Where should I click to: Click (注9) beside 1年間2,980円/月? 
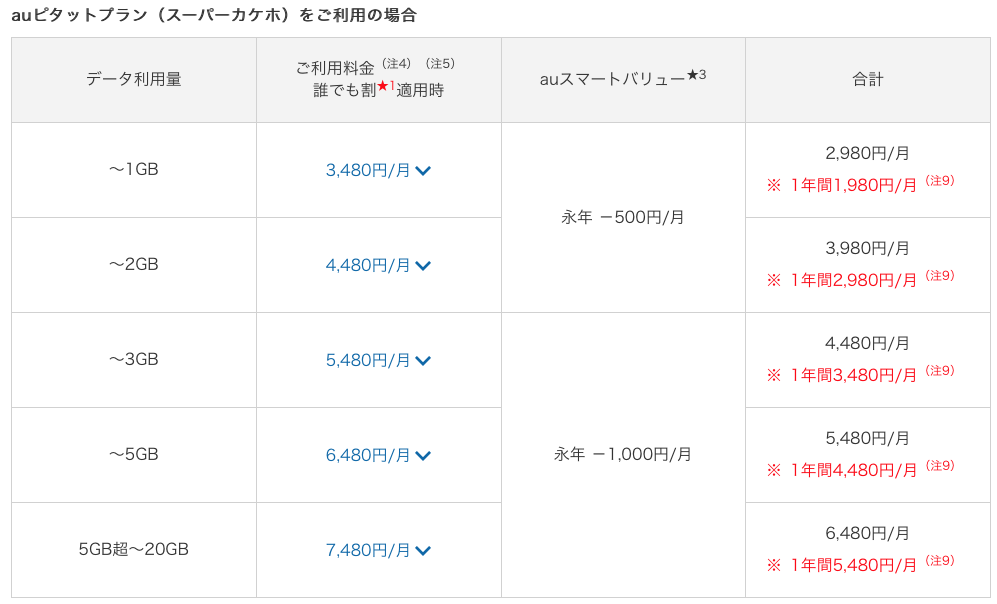coord(940,275)
